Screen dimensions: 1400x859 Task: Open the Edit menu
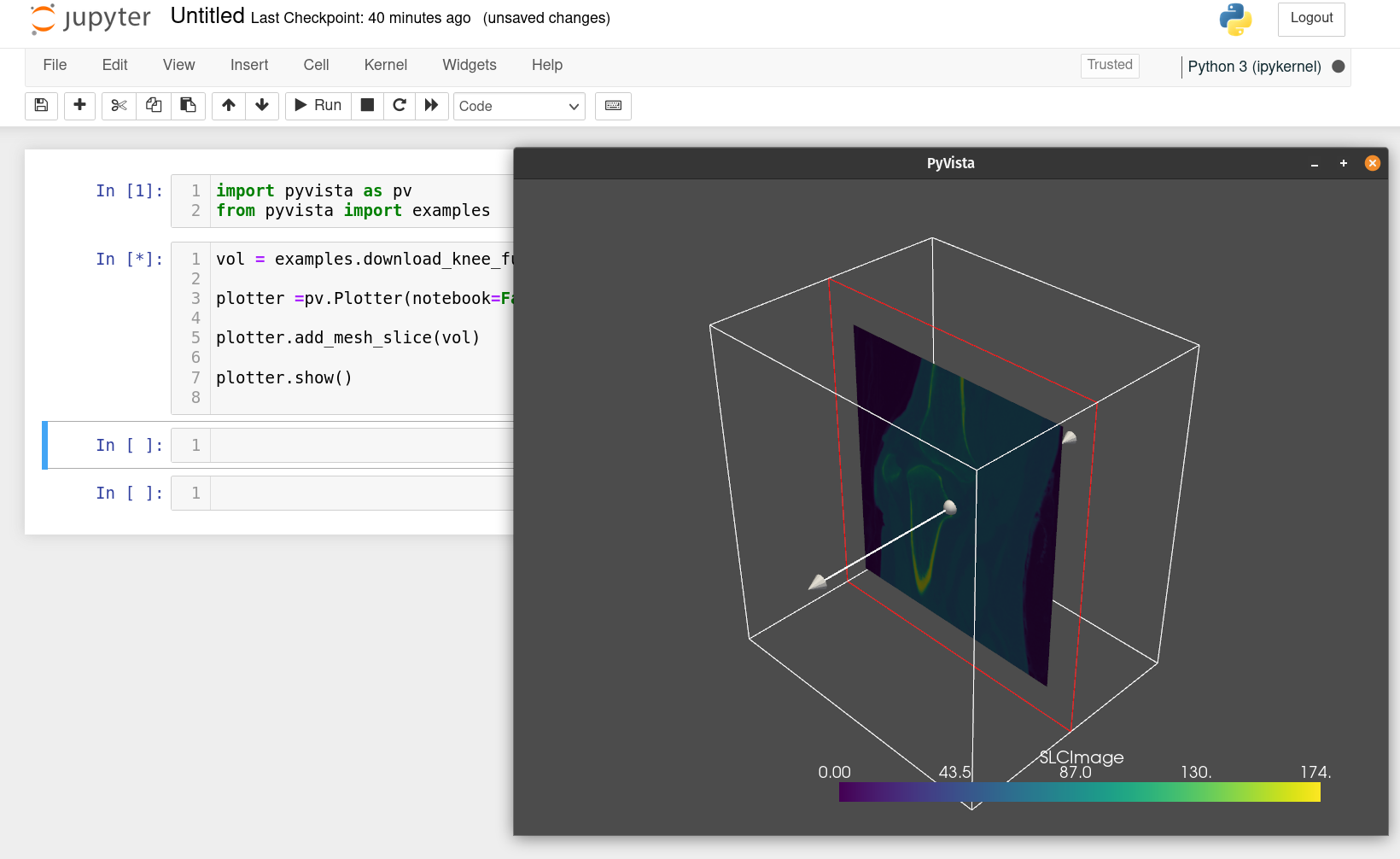114,65
